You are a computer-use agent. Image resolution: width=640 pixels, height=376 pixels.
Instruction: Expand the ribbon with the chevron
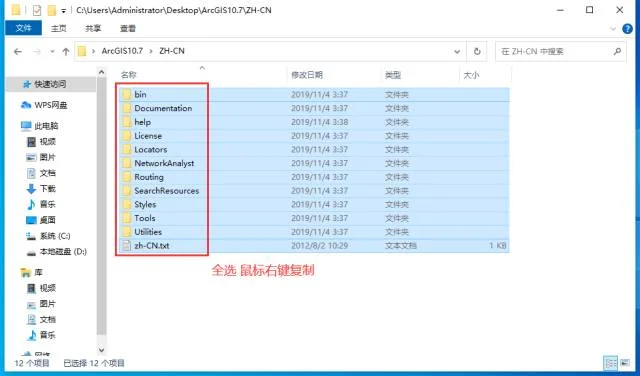[x=613, y=29]
